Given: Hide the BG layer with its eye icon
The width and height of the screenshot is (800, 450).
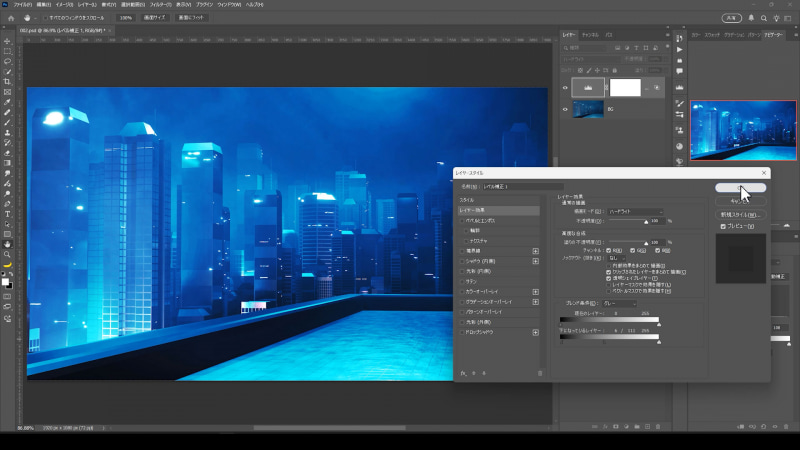Looking at the screenshot, I should pyautogui.click(x=565, y=109).
